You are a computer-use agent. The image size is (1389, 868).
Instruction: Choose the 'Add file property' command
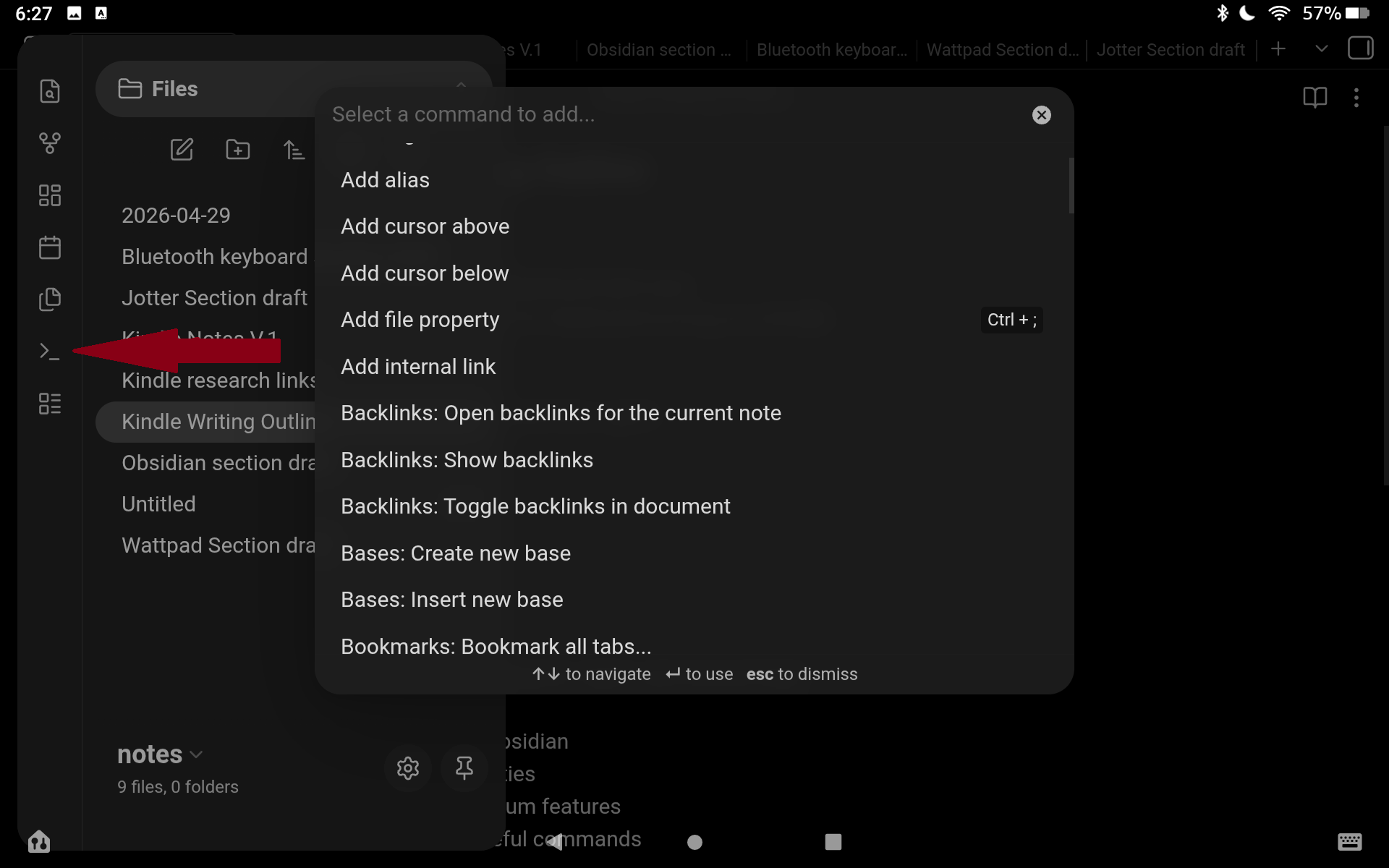pos(693,320)
